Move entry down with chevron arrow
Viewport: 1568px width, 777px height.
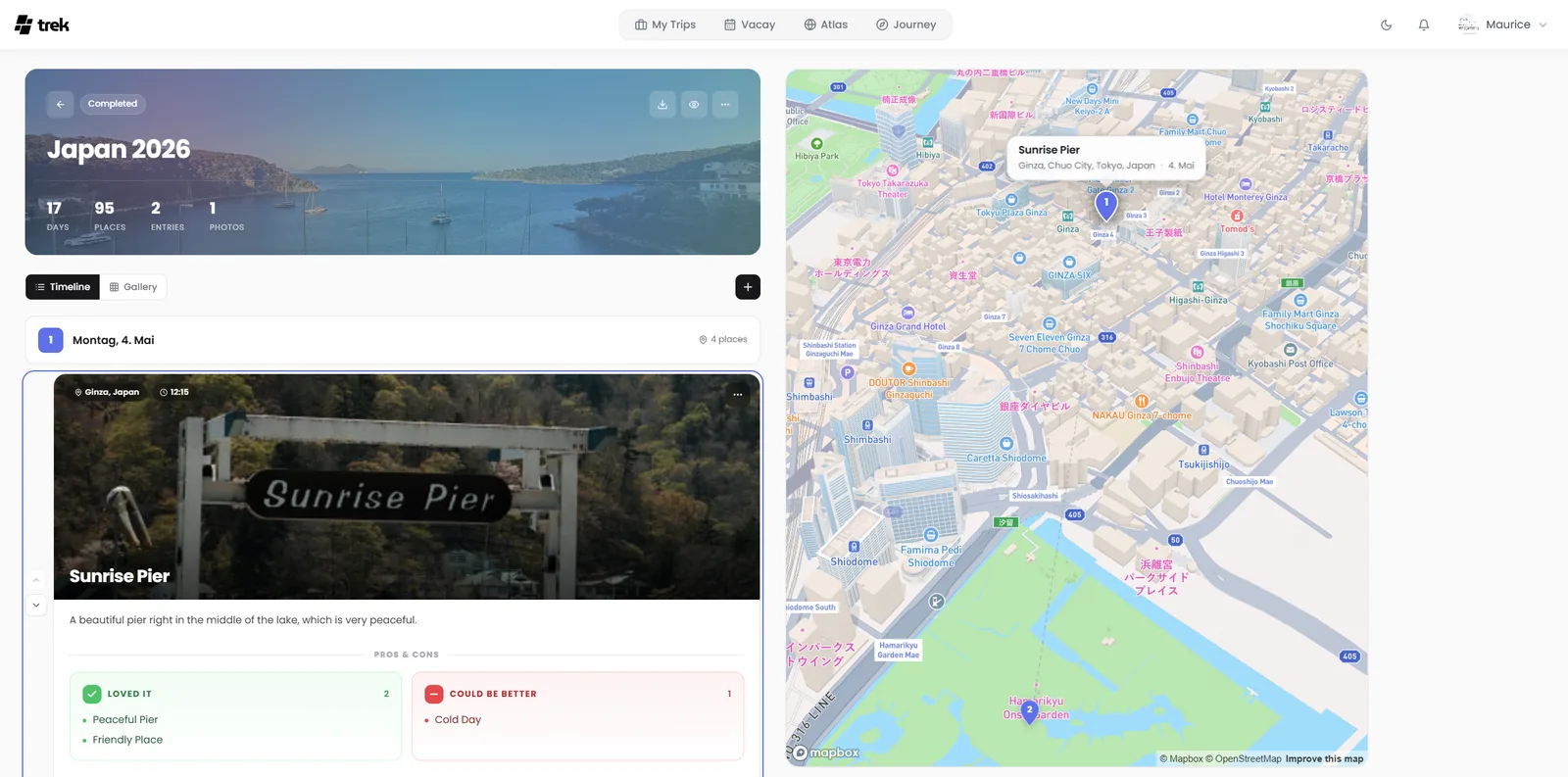click(x=36, y=606)
